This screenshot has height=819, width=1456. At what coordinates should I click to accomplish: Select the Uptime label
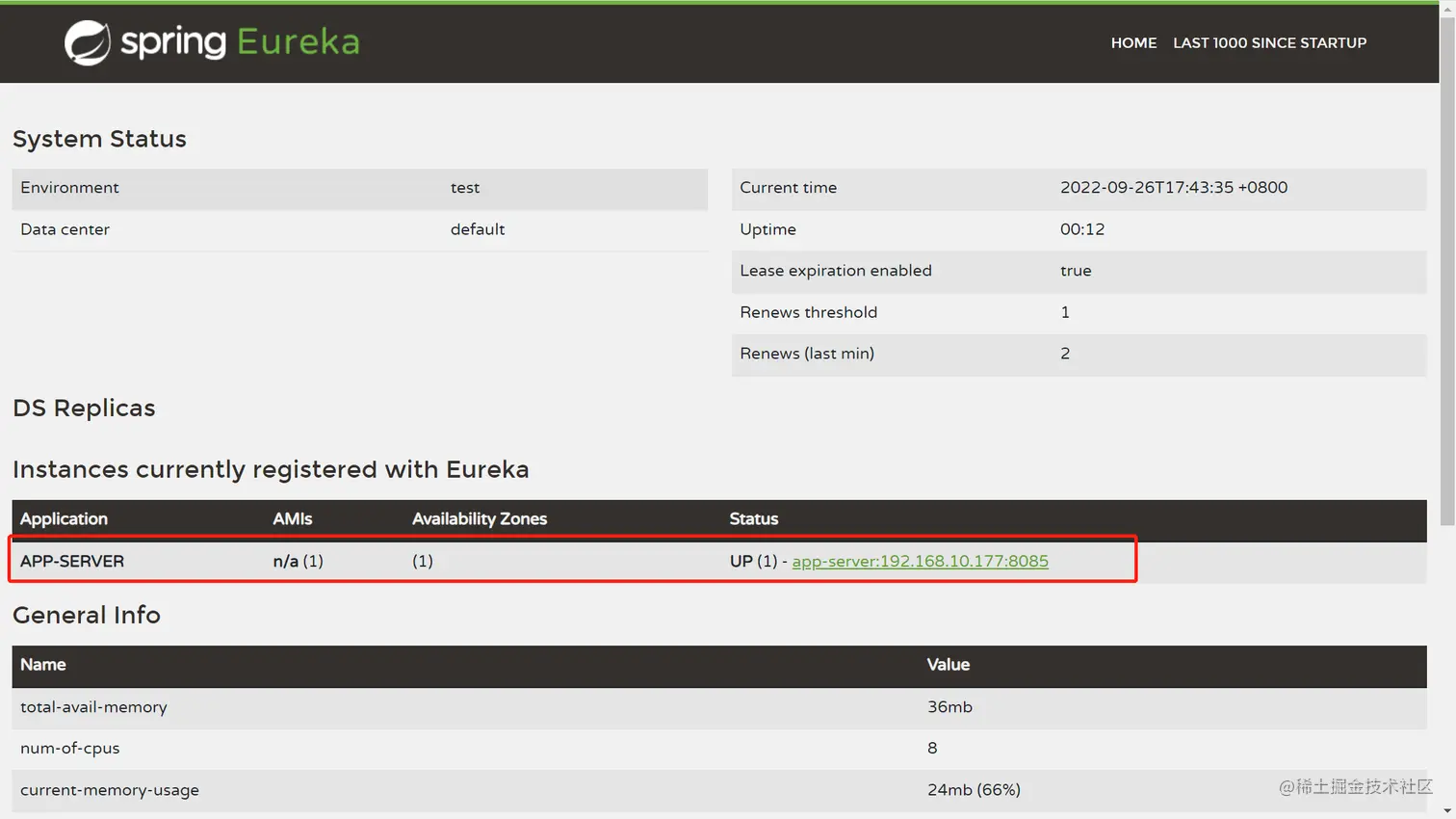point(767,229)
